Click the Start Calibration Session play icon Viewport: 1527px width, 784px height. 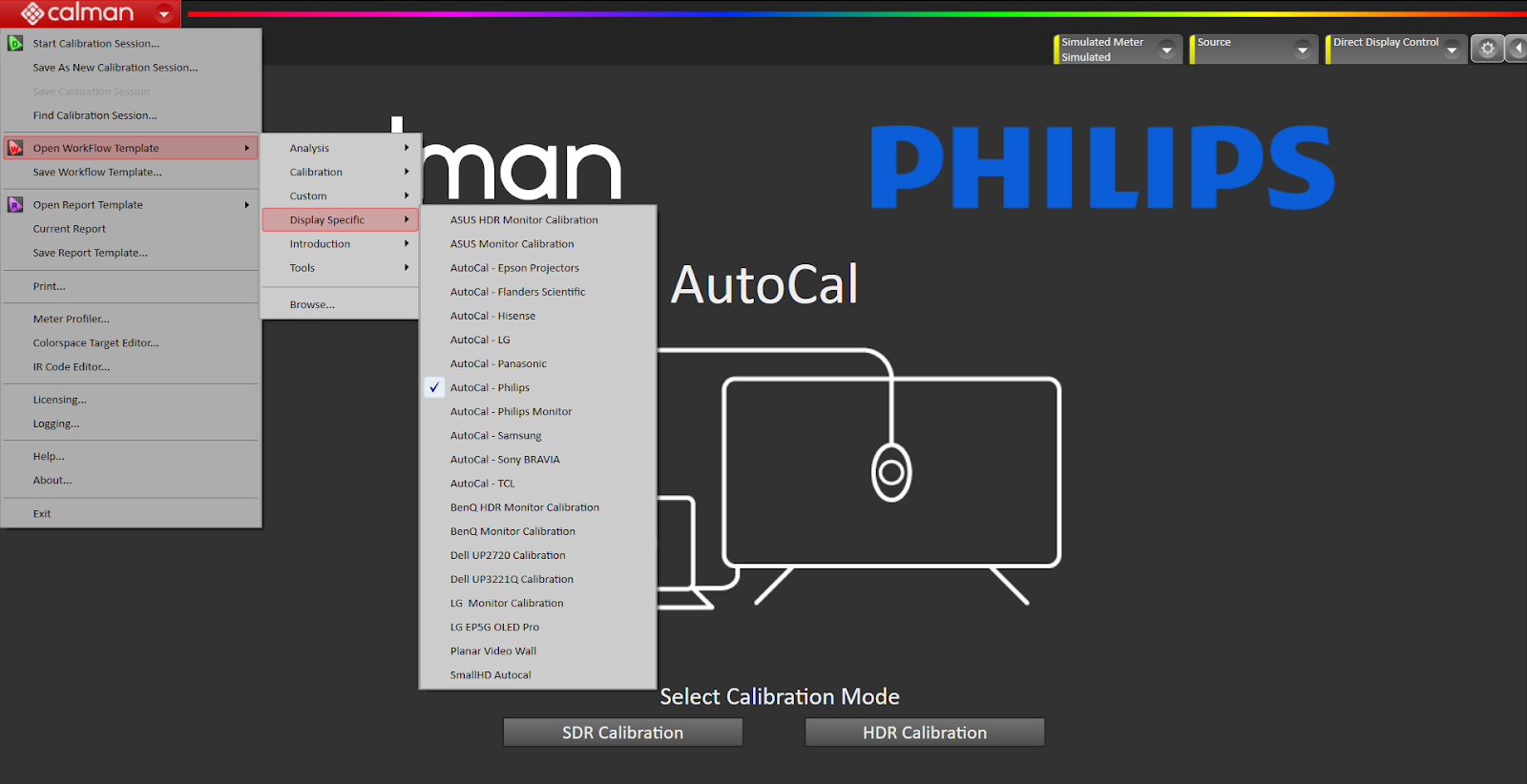click(15, 43)
